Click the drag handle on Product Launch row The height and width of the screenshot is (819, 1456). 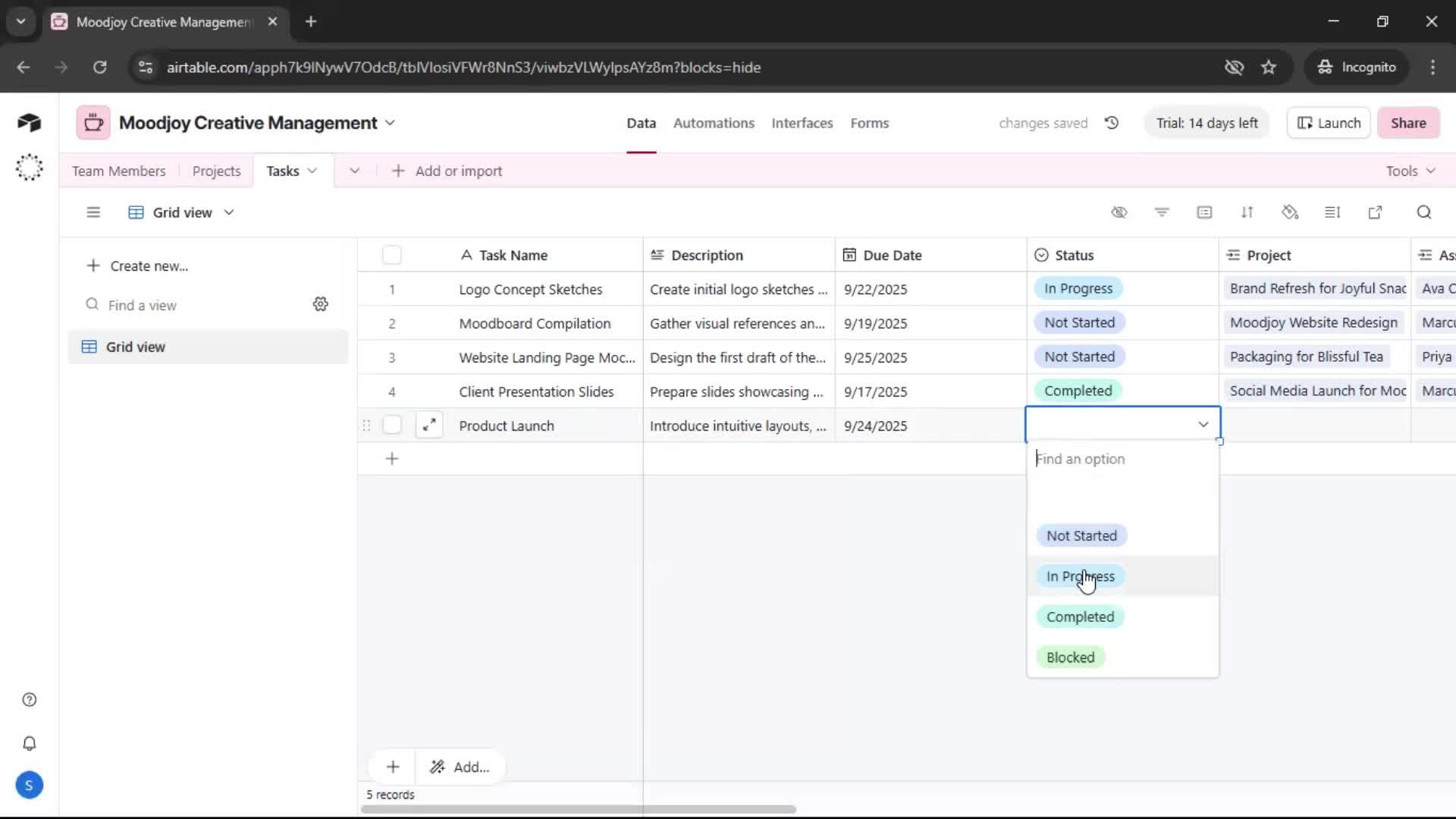(366, 425)
